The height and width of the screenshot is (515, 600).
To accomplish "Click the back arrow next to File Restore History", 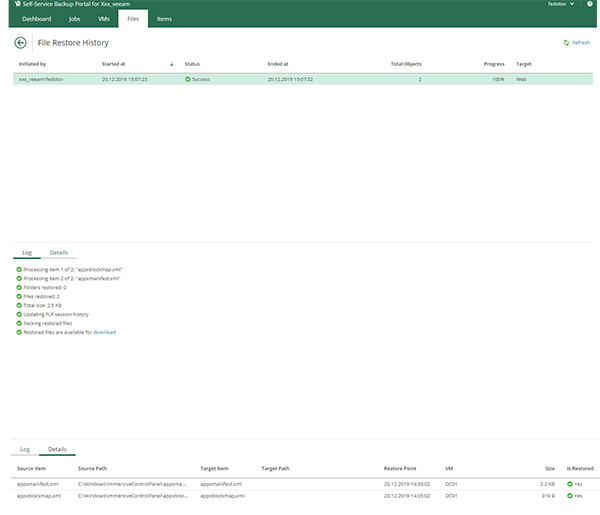I will tap(21, 43).
